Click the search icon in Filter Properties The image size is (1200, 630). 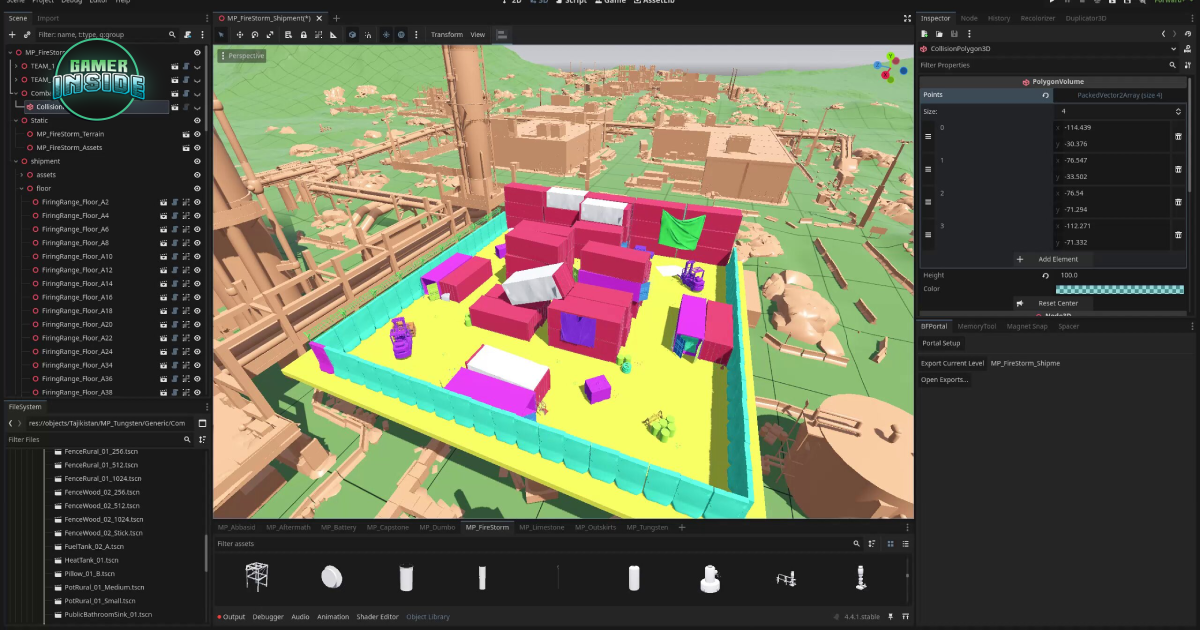pos(1173,65)
